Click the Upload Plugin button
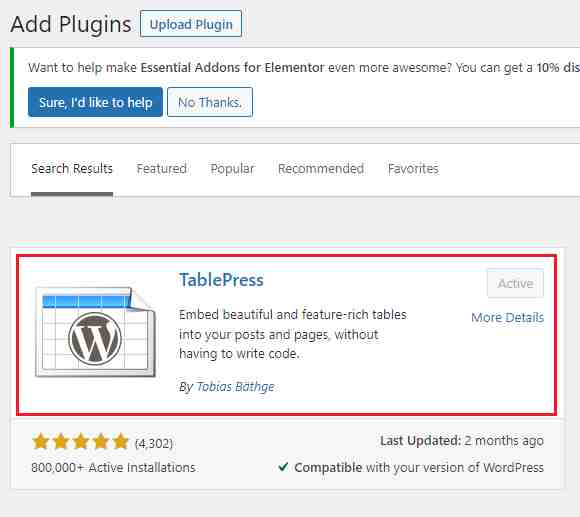 click(191, 24)
